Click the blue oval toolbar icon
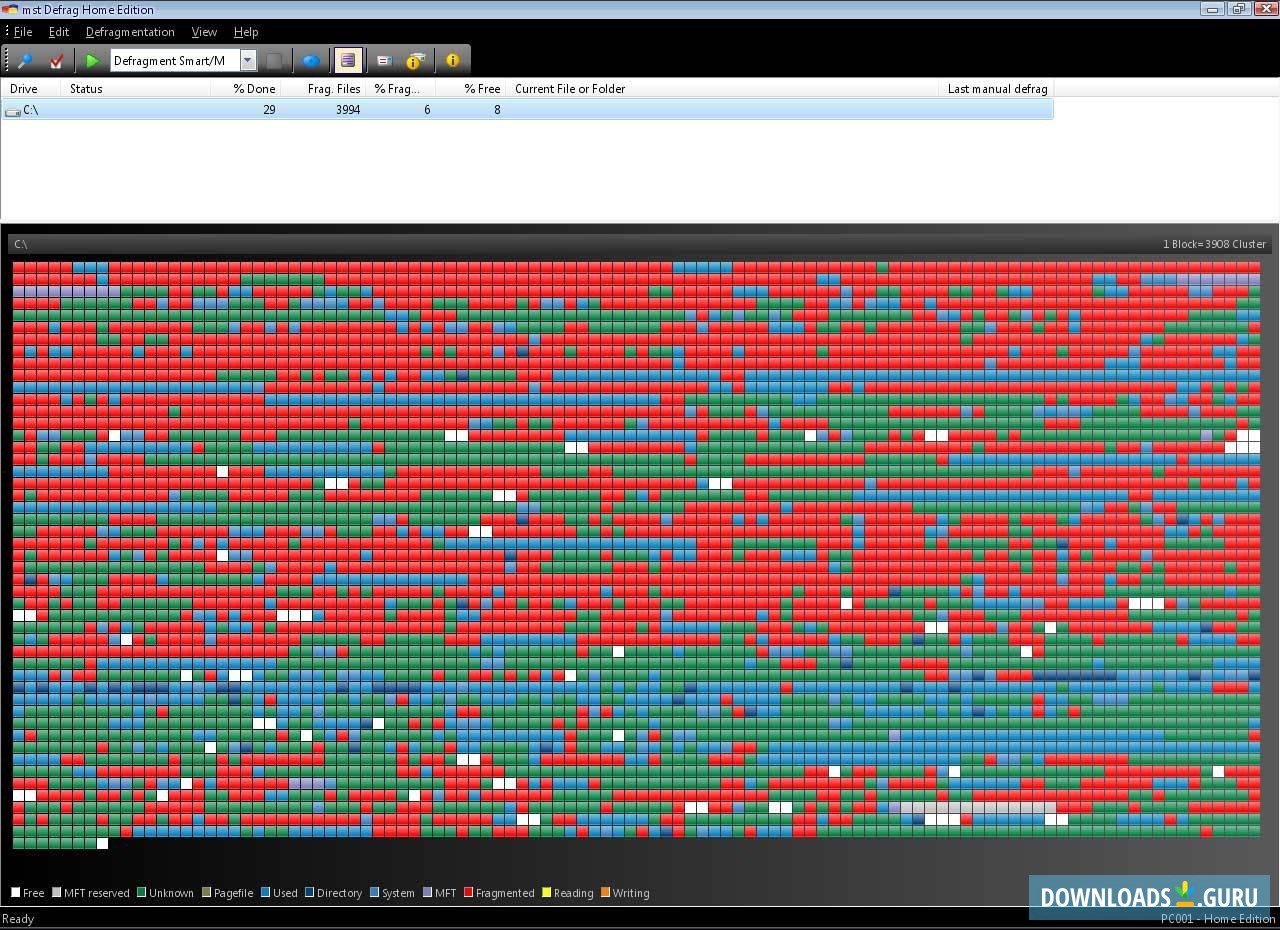The height and width of the screenshot is (930, 1280). (x=311, y=61)
